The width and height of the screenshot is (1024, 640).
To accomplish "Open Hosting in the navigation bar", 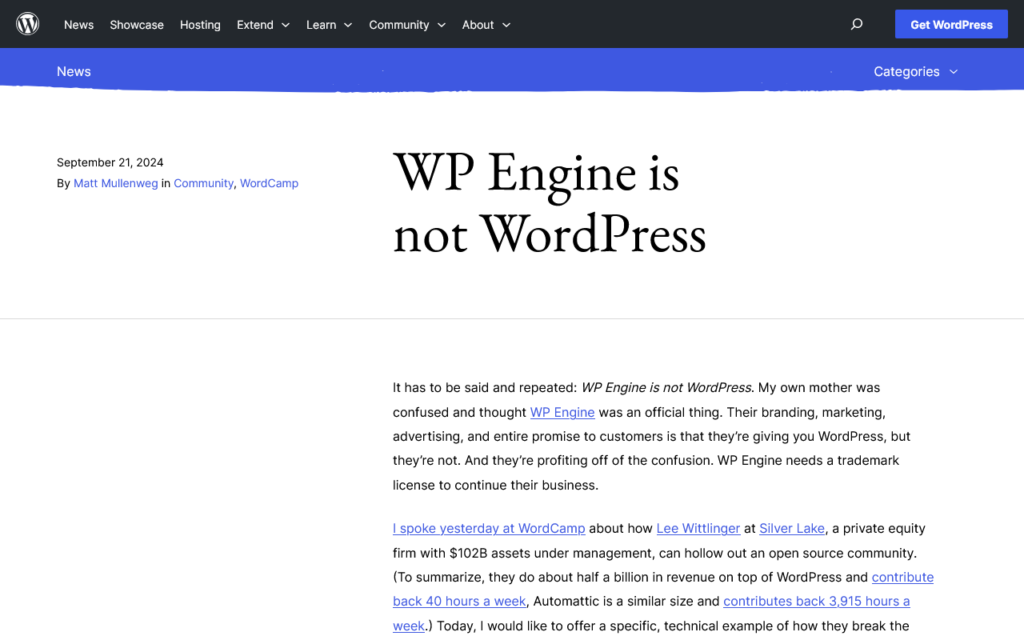I will (x=200, y=25).
